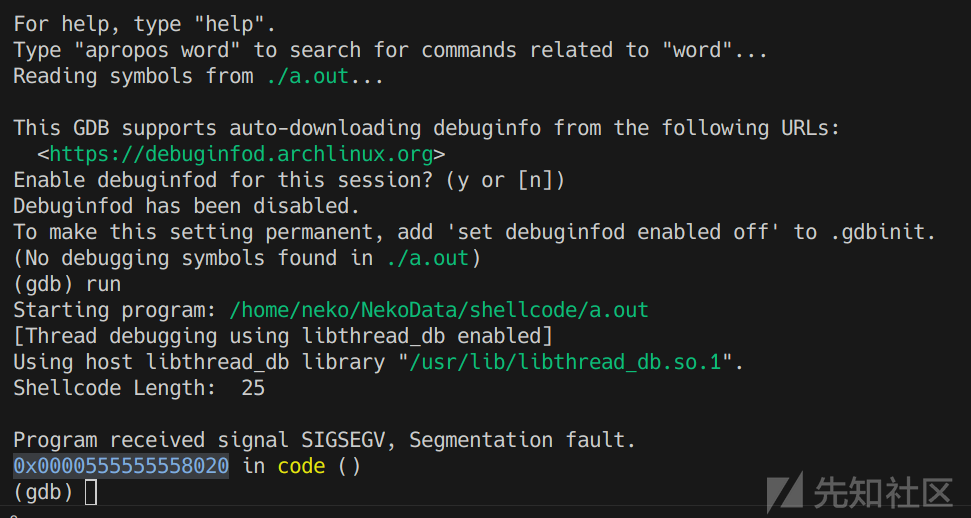Click the 'apropos word' quoted text

coord(163,50)
